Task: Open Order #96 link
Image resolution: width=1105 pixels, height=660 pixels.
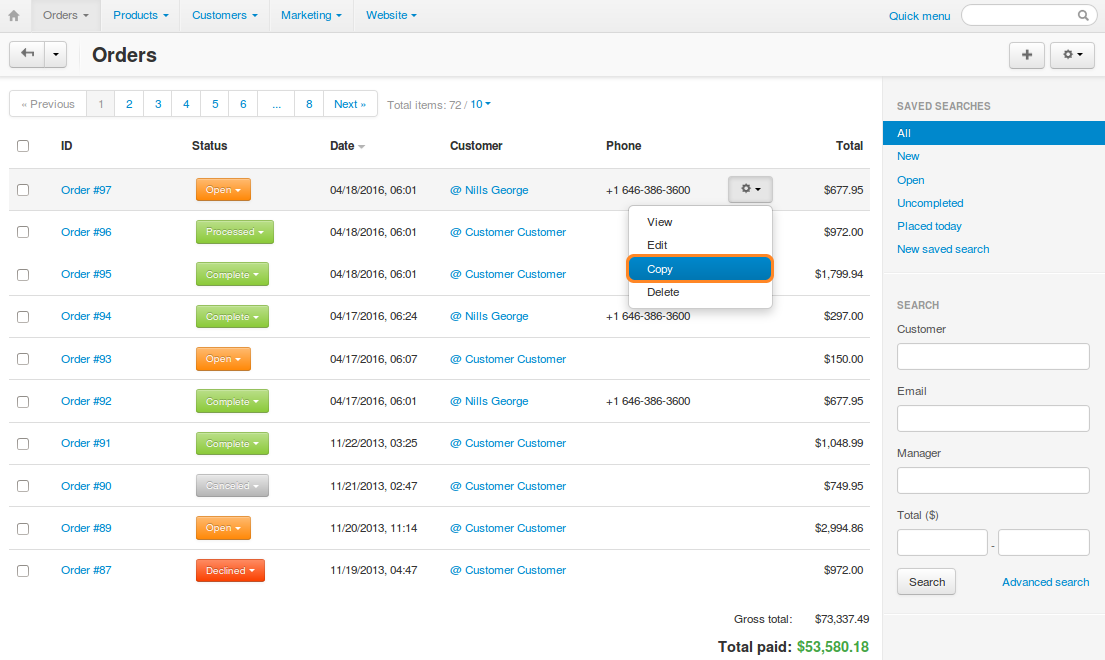Action: coord(86,232)
